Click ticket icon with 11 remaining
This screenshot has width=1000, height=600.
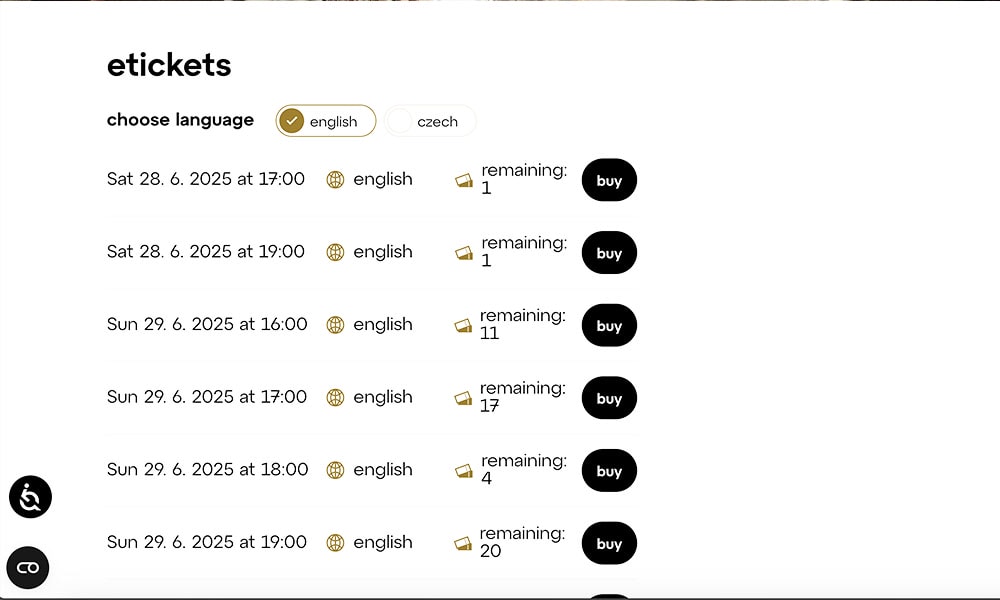pyautogui.click(x=463, y=325)
